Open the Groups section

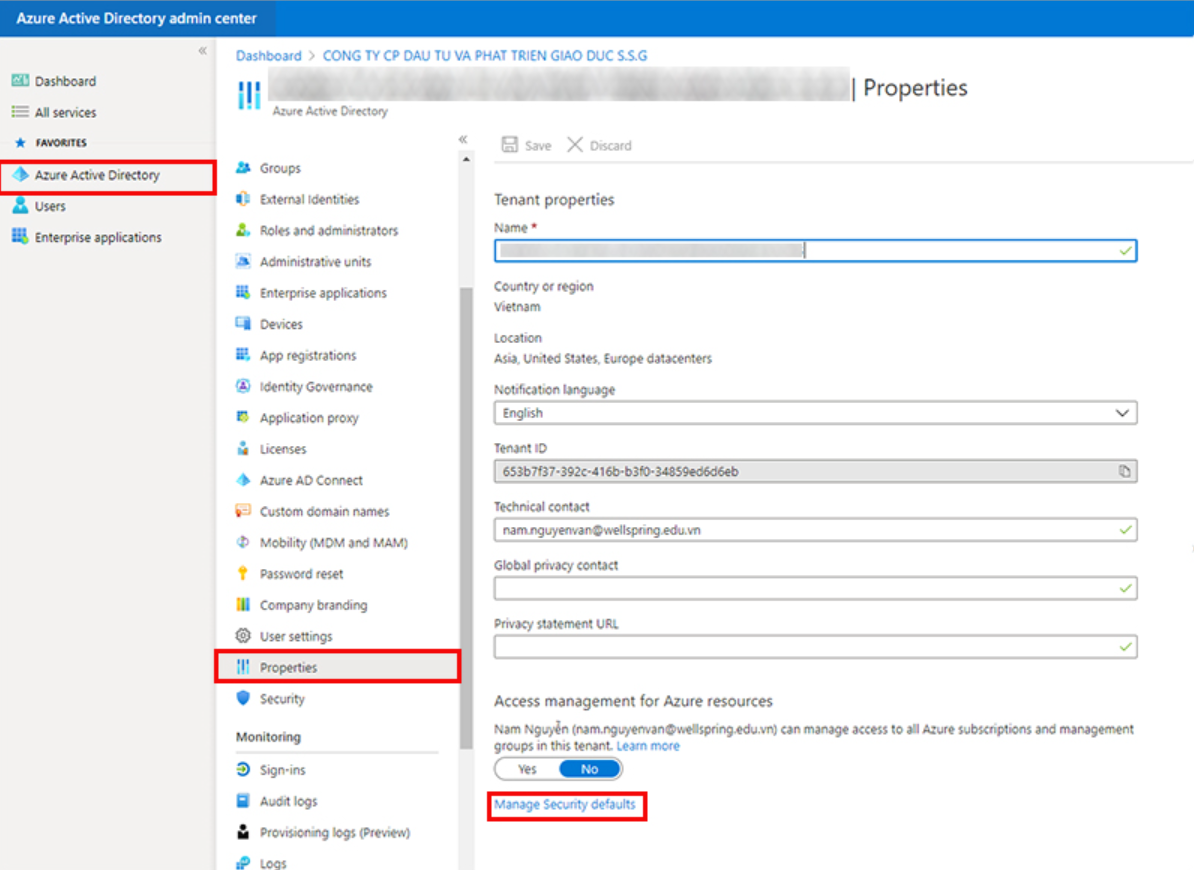click(x=274, y=168)
